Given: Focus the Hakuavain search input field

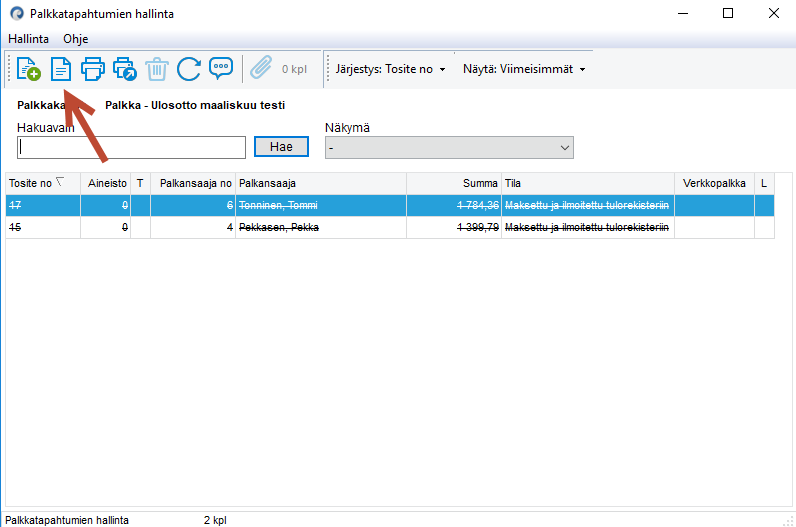Looking at the screenshot, I should tap(131, 147).
